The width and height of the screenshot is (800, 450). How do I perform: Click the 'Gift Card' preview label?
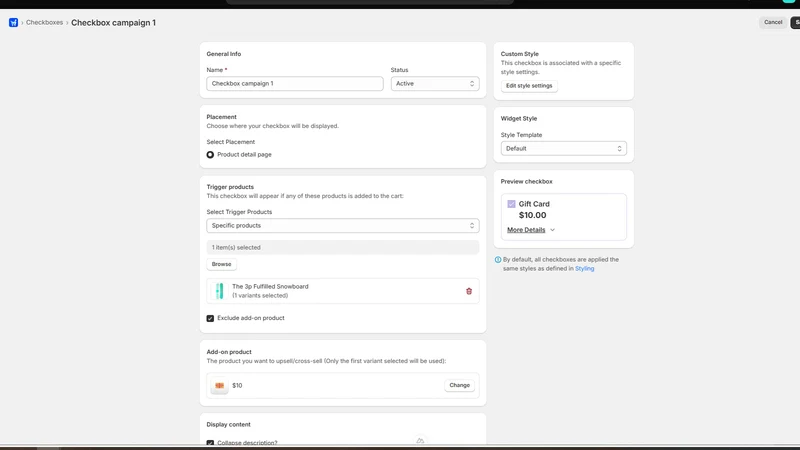534,204
